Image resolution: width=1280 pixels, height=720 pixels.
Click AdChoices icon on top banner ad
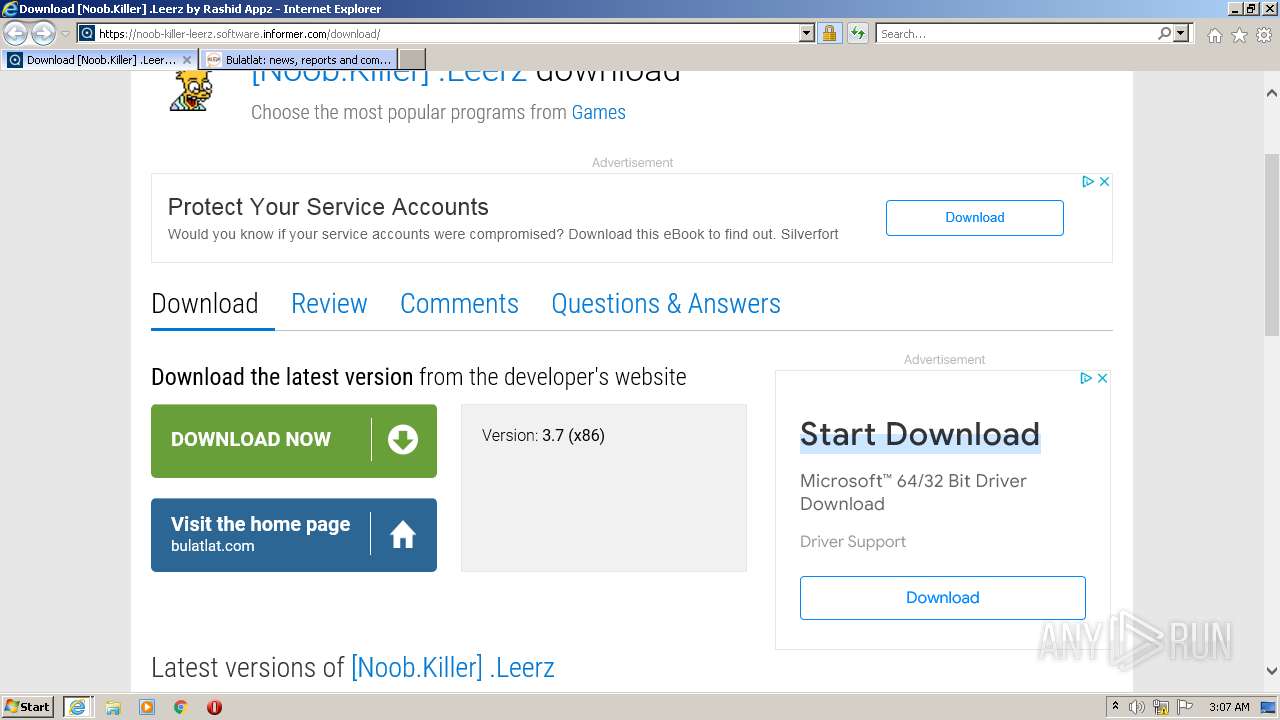1088,181
